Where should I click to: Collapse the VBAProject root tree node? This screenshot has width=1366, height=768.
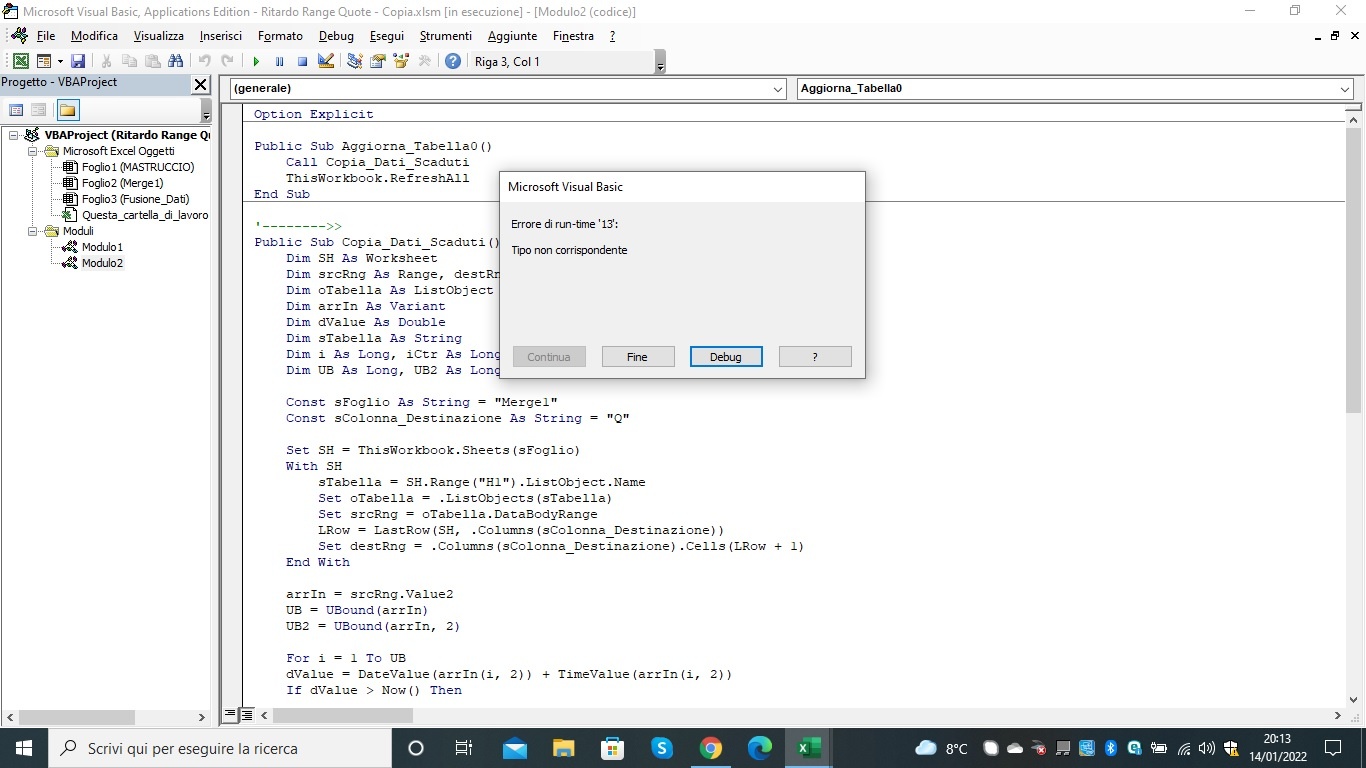pyautogui.click(x=14, y=135)
